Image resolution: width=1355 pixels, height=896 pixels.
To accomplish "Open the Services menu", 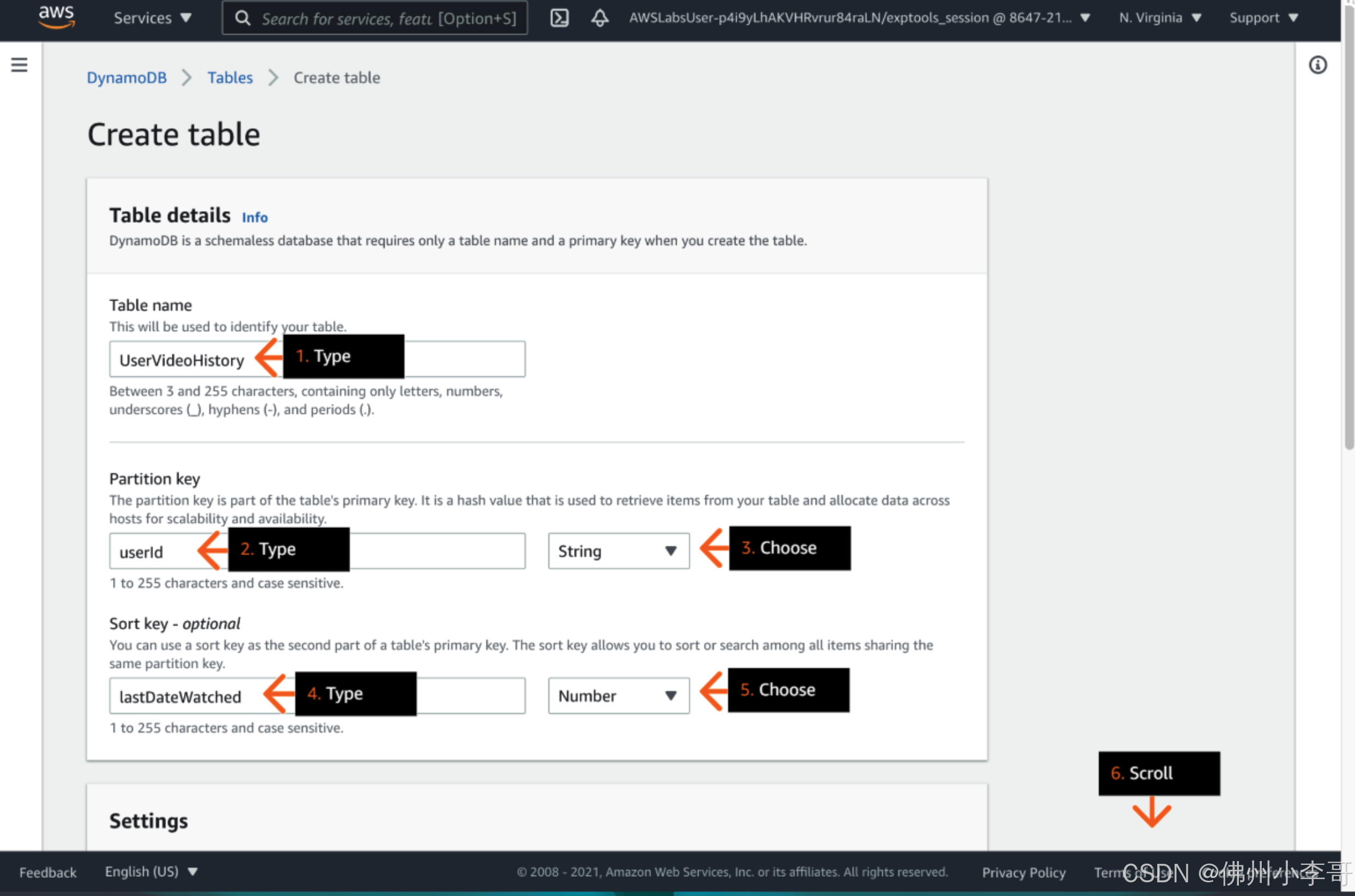I will [153, 18].
